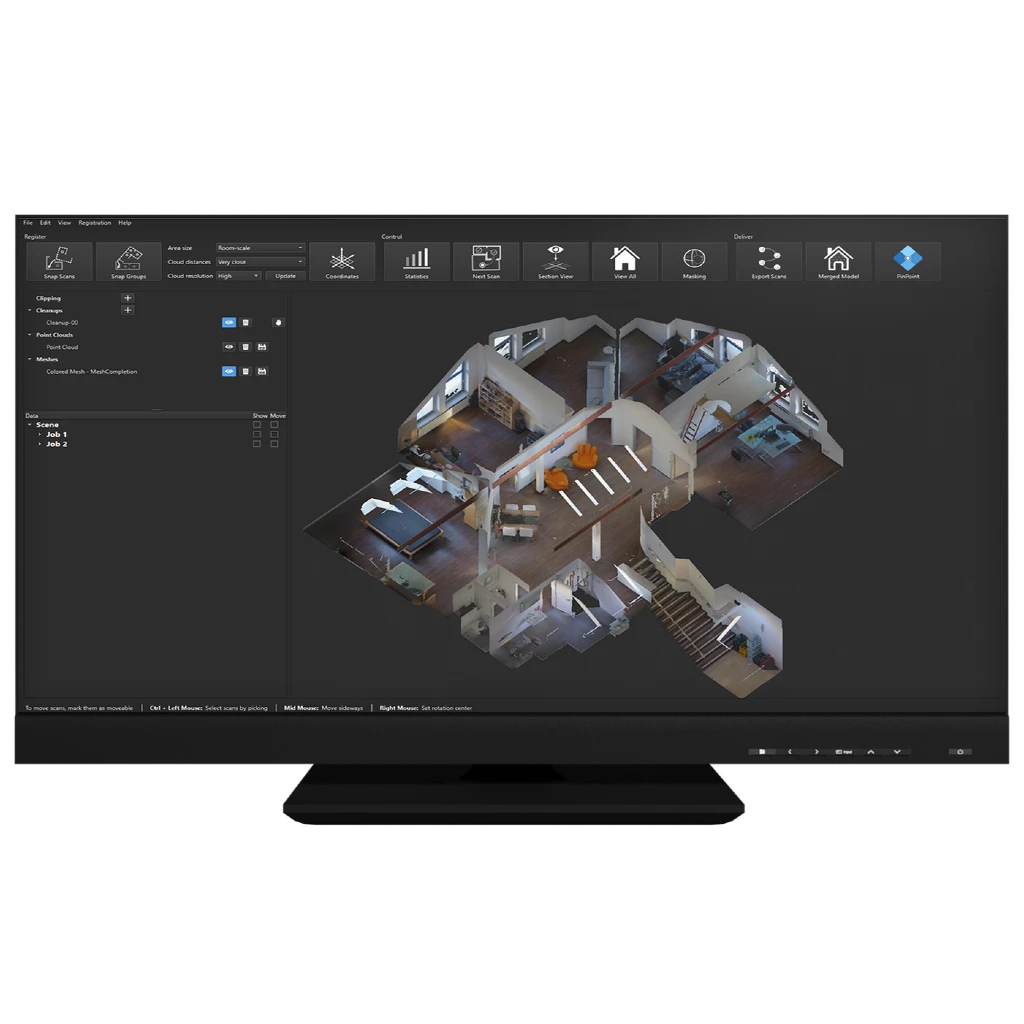Check the Show box for Job 1
The image size is (1024, 1024).
(x=257, y=434)
